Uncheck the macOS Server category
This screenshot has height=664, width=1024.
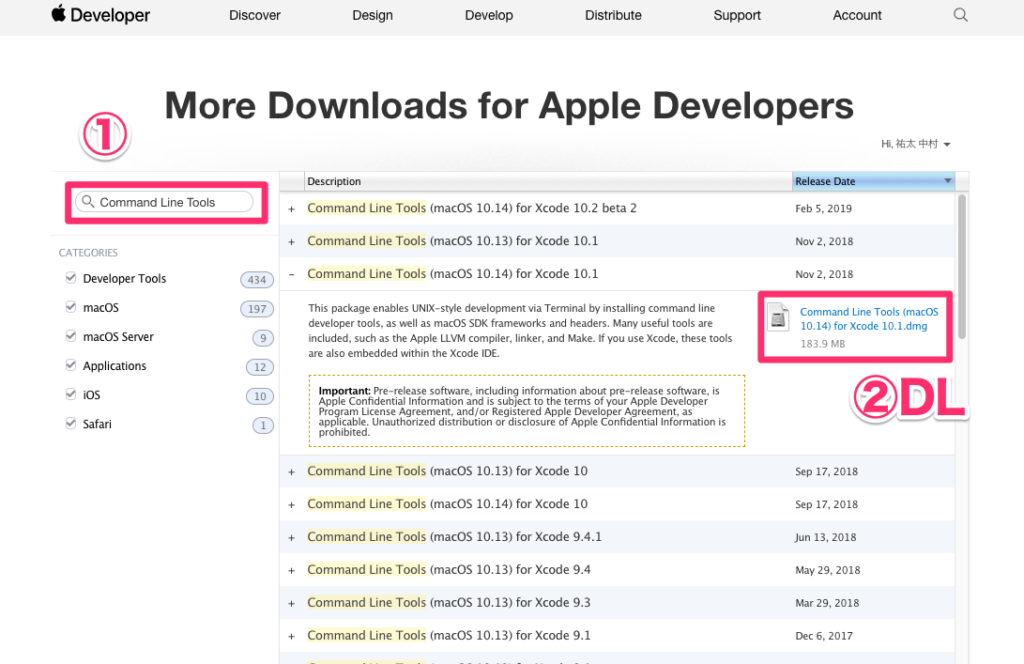coord(70,336)
